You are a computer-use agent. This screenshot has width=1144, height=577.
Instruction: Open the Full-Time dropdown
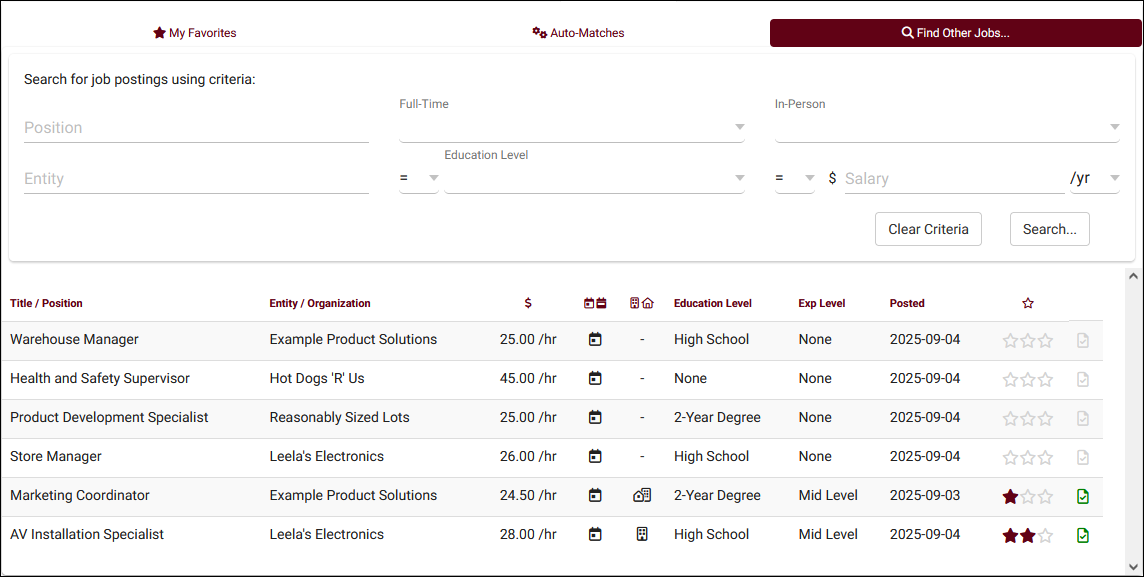571,127
